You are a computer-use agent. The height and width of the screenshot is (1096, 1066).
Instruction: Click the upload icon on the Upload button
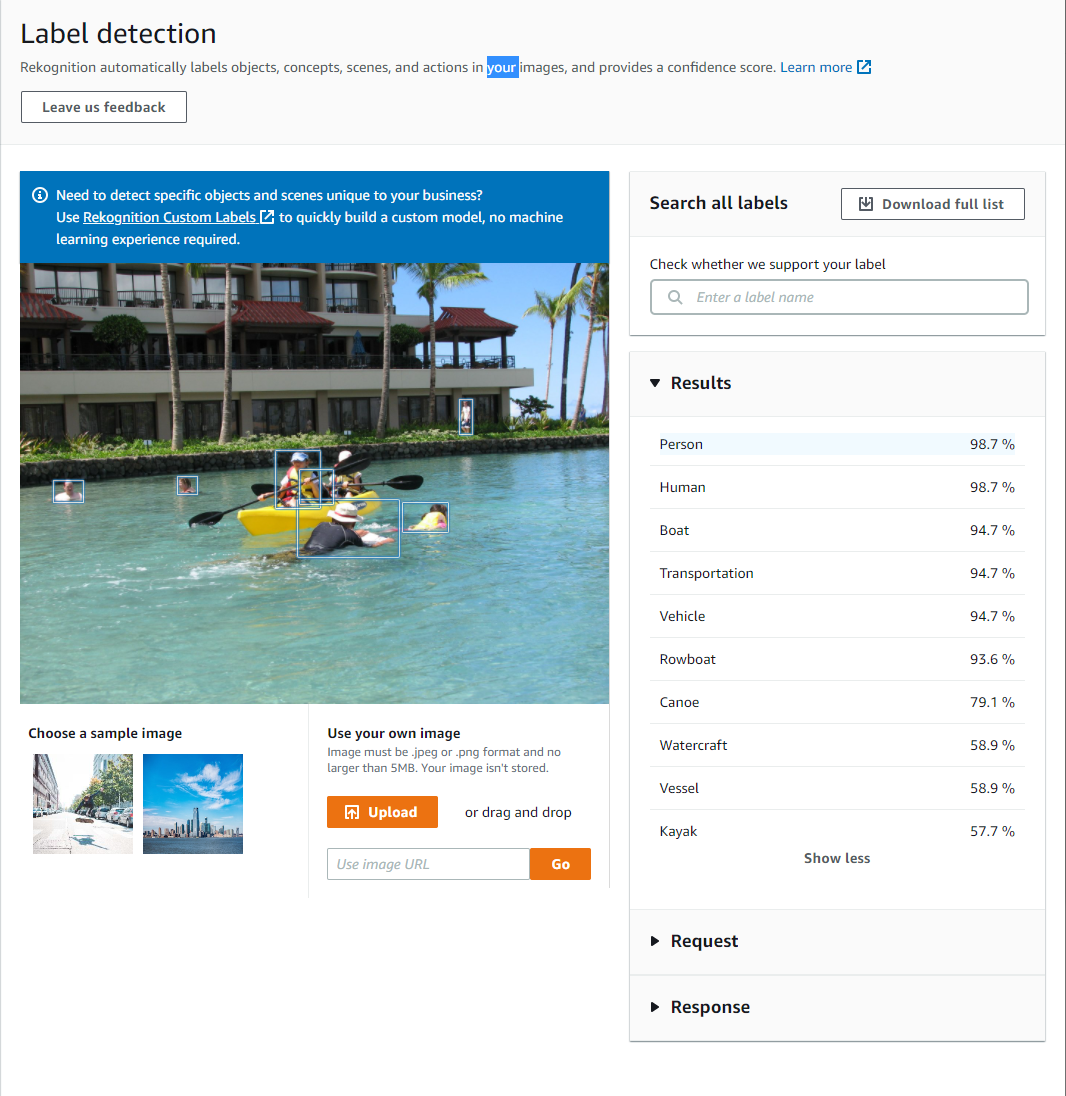352,812
